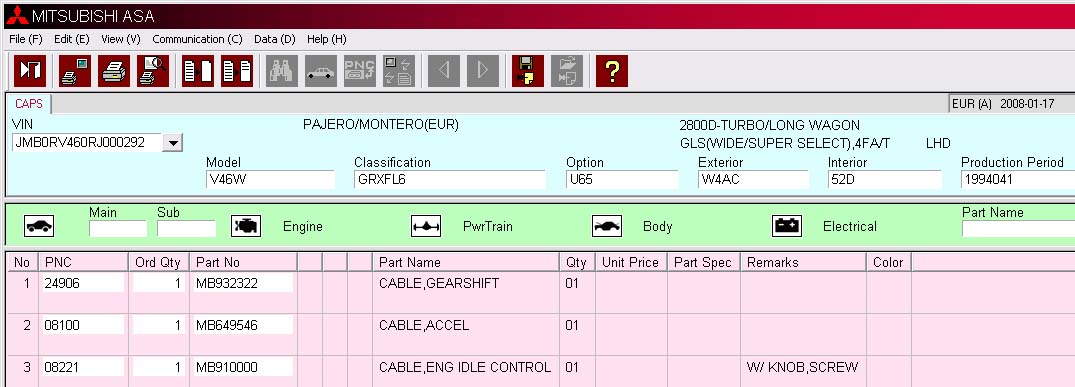
Task: Click the two lined documents toolbar icon
Action: pos(237,71)
